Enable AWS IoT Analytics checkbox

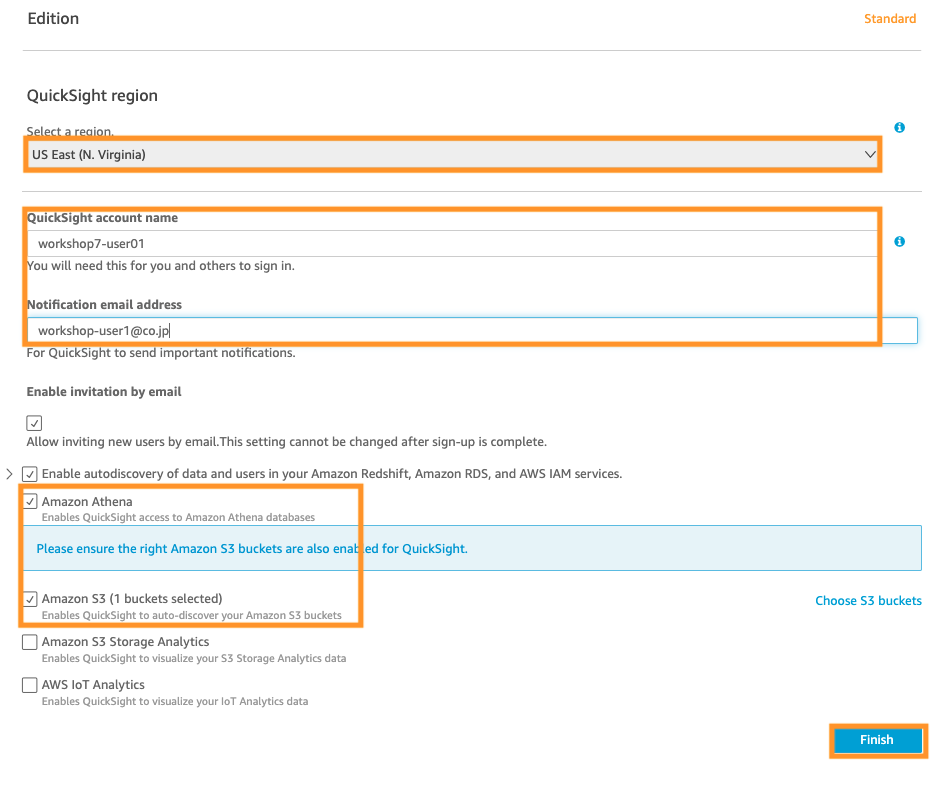click(30, 685)
